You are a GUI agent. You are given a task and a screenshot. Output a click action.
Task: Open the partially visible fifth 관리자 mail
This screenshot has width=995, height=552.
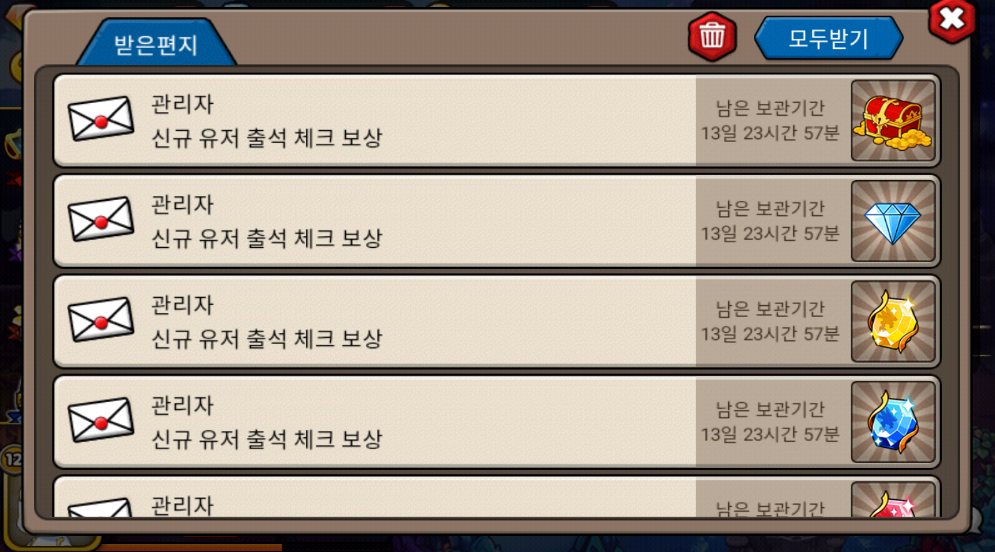[496, 497]
